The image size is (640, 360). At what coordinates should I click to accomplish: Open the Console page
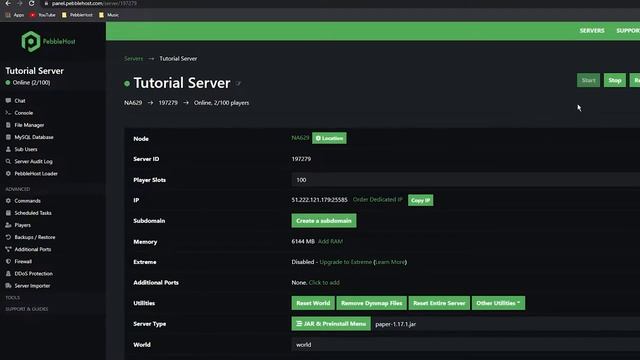pyautogui.click(x=24, y=113)
